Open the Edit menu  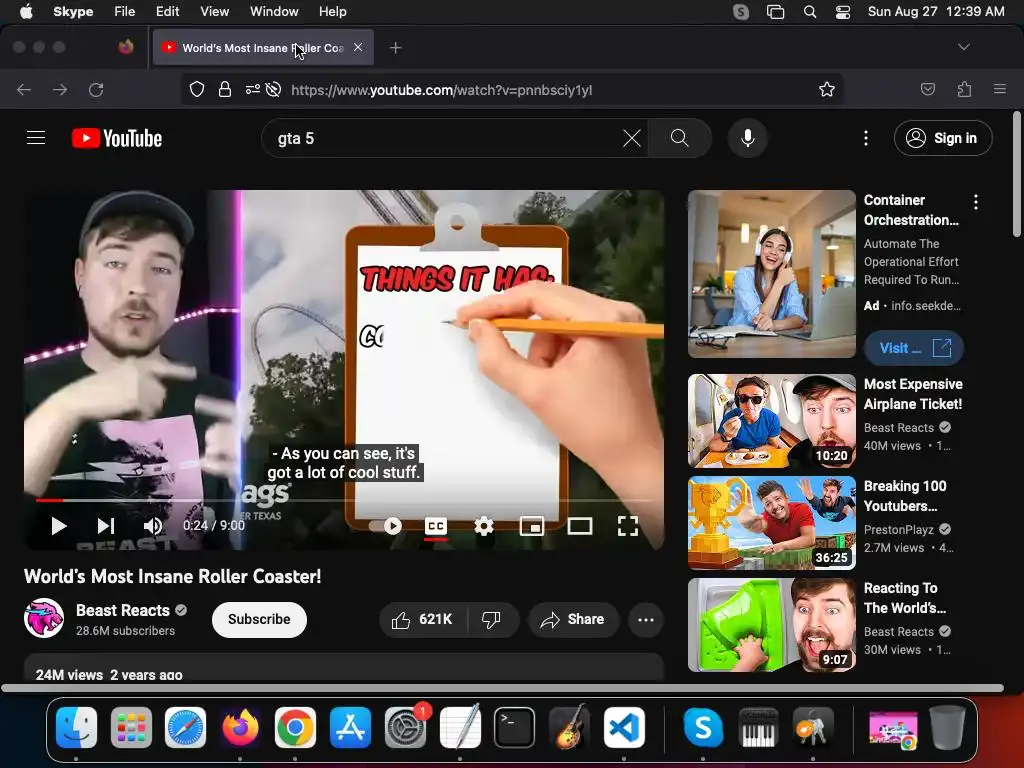pyautogui.click(x=167, y=12)
